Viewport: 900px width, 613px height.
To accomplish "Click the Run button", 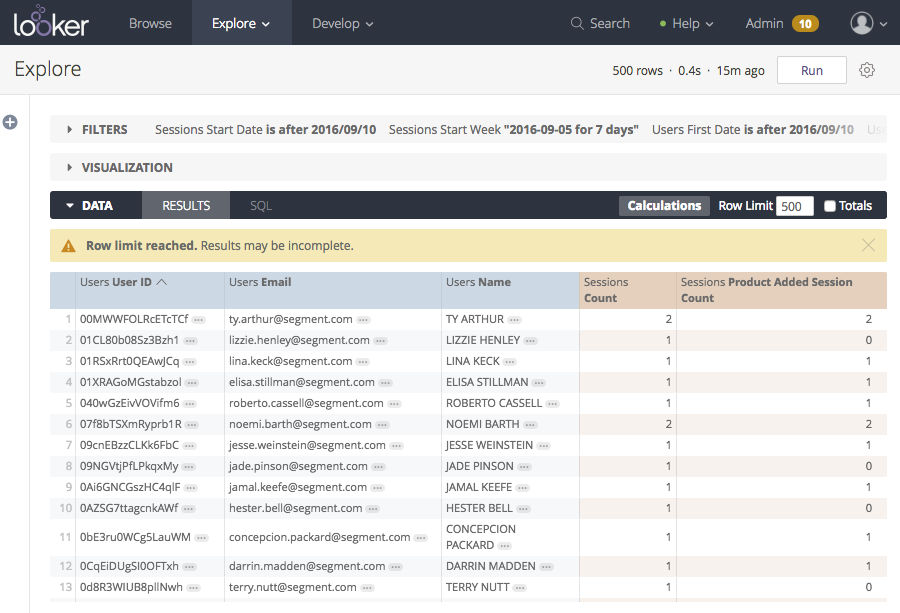I will pyautogui.click(x=811, y=70).
